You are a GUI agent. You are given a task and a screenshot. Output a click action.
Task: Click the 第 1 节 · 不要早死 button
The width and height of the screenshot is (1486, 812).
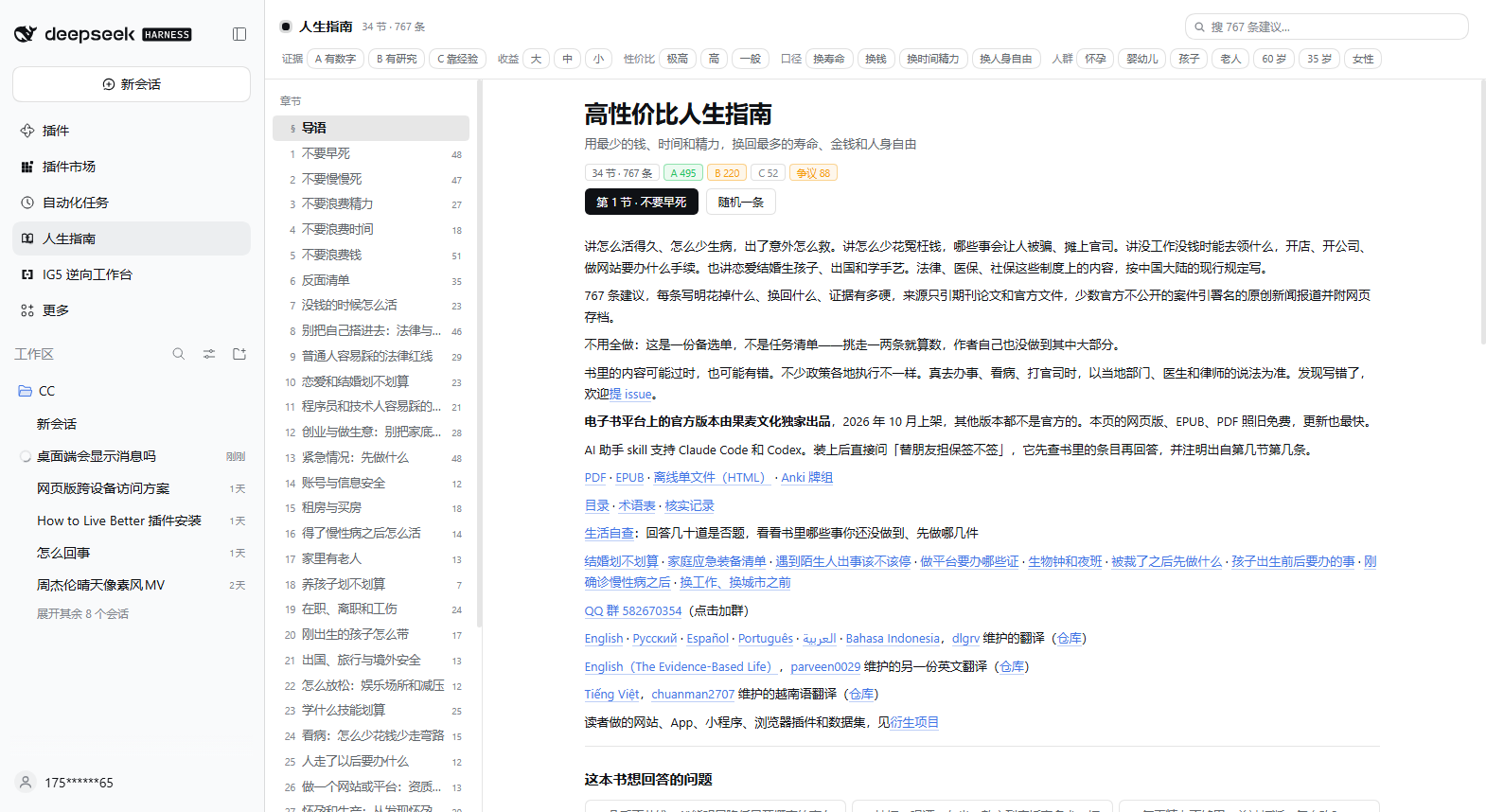[x=642, y=202]
